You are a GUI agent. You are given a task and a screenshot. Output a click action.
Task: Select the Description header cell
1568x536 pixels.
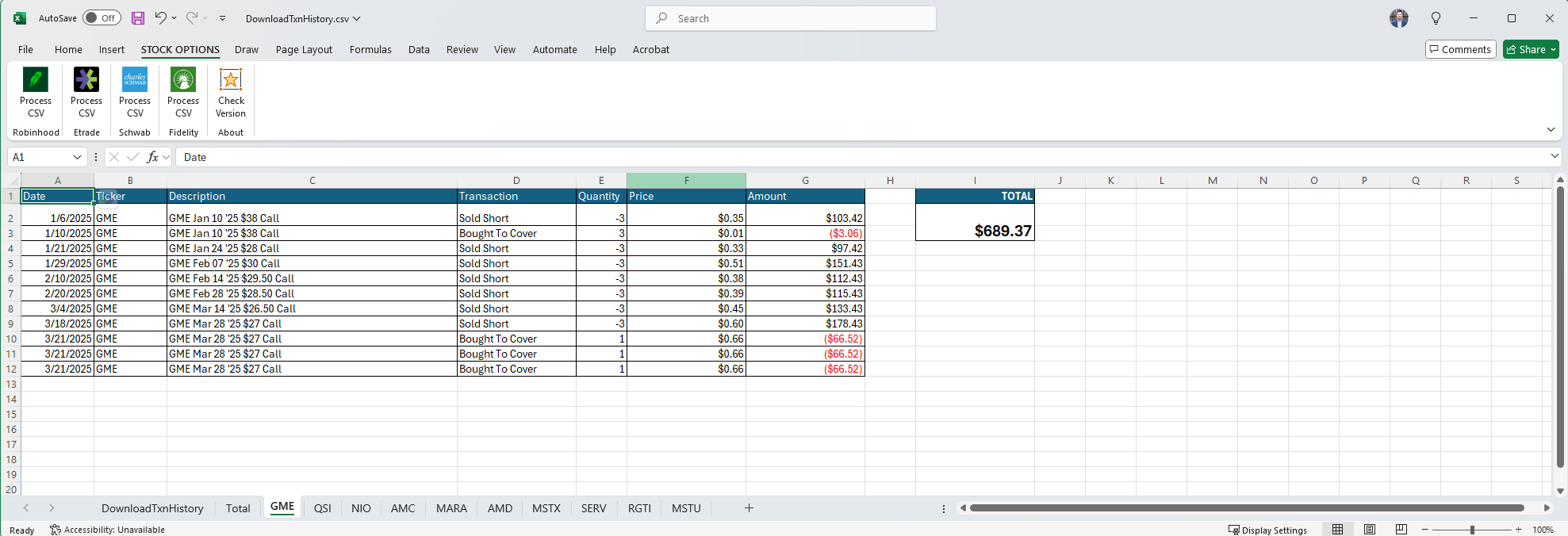(312, 196)
